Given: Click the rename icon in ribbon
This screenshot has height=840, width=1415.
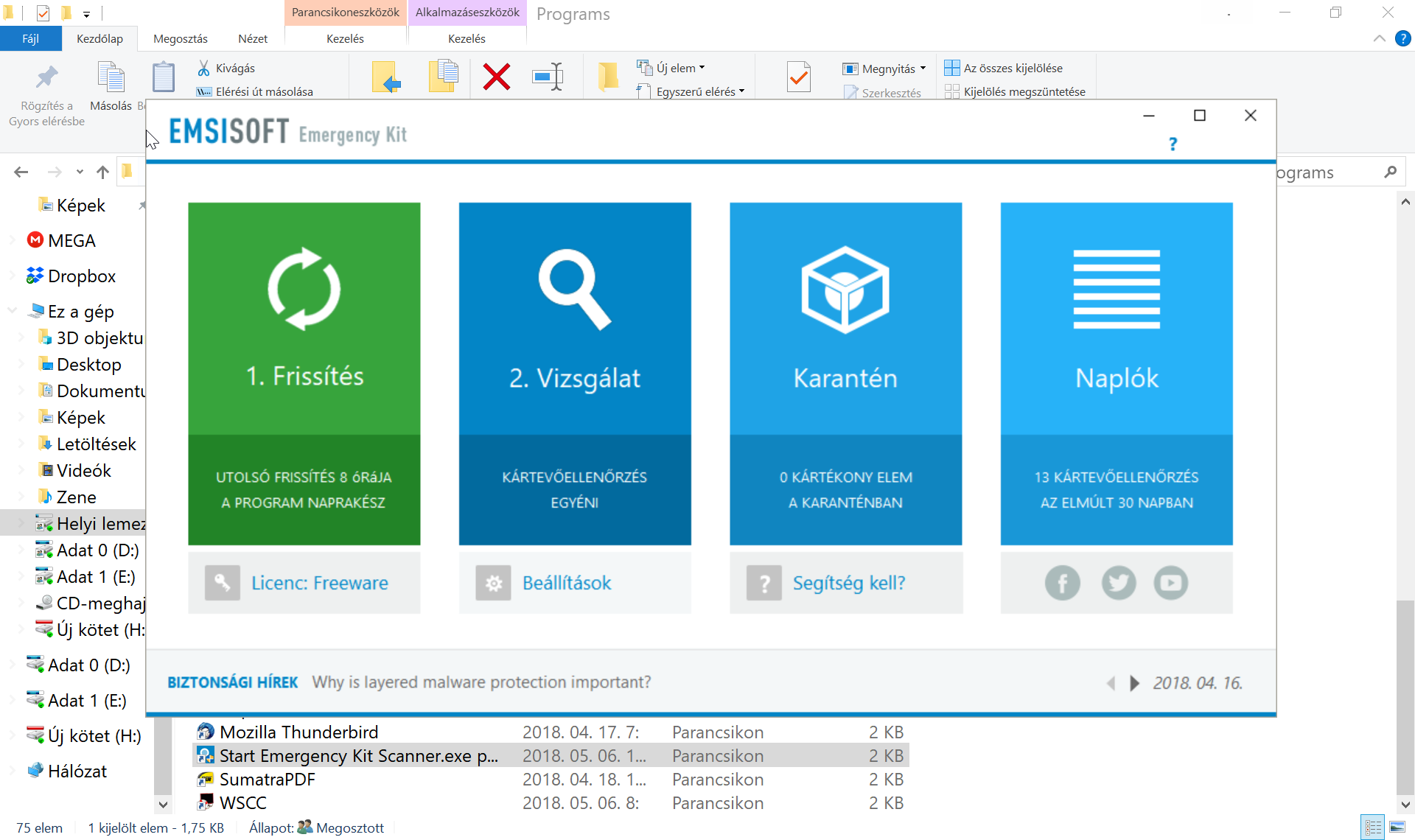Looking at the screenshot, I should pyautogui.click(x=548, y=77).
